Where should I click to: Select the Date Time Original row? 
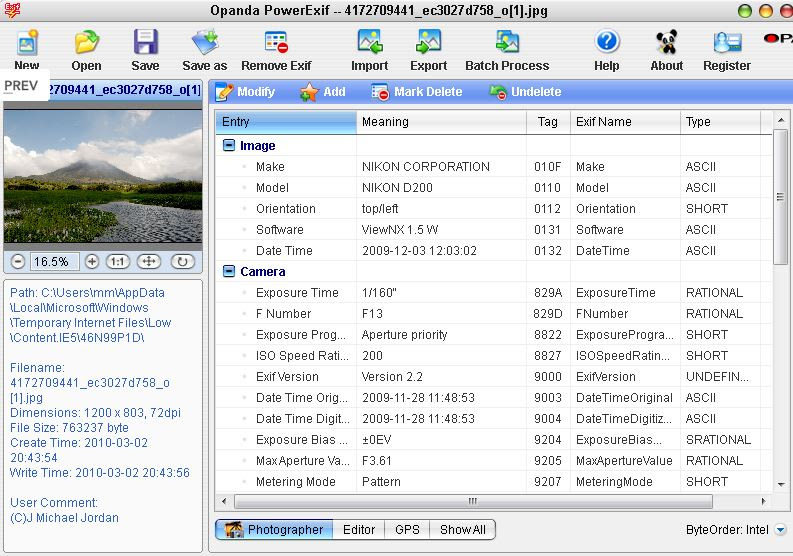pos(494,398)
